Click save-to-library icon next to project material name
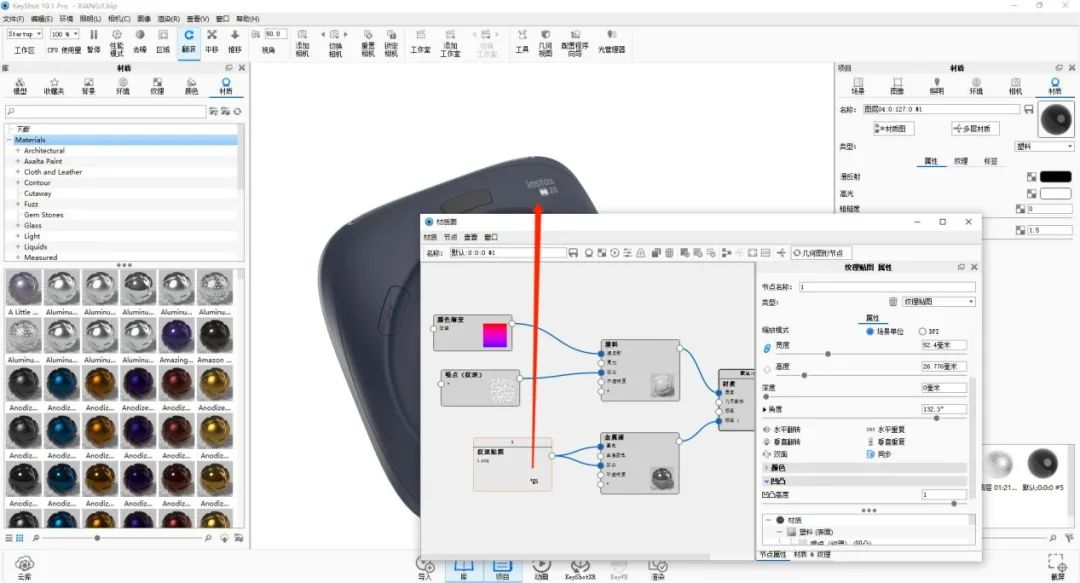The height and width of the screenshot is (583, 1080). pos(1028,110)
